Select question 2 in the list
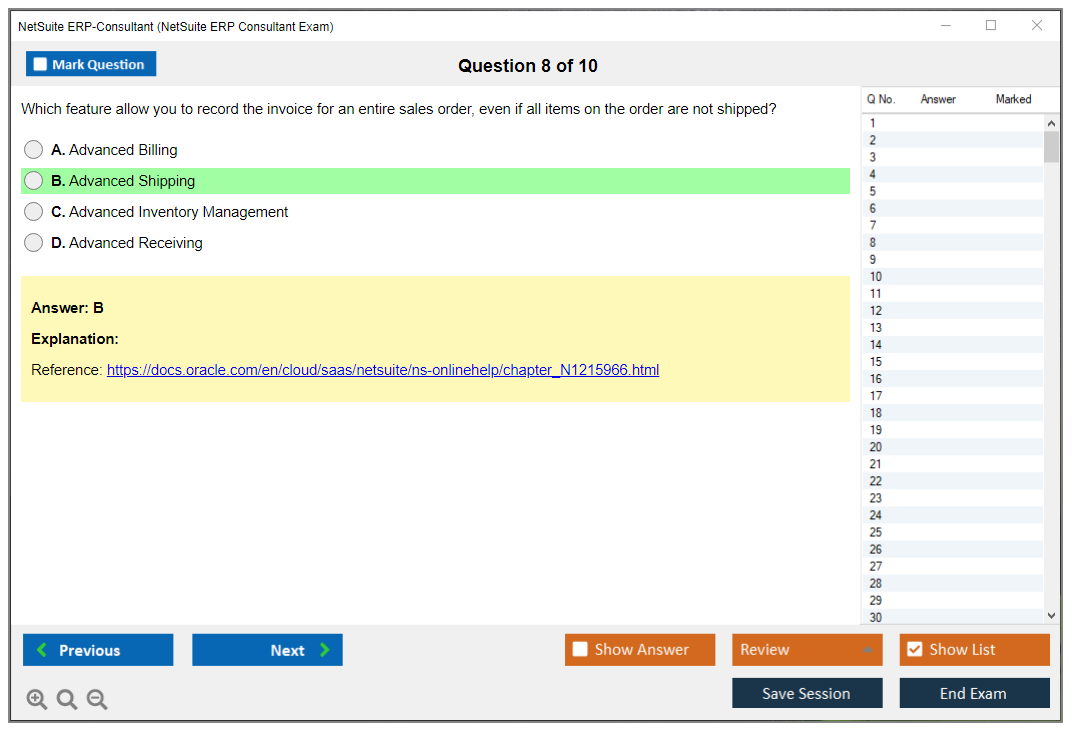The height and width of the screenshot is (735, 1075). tap(952, 140)
